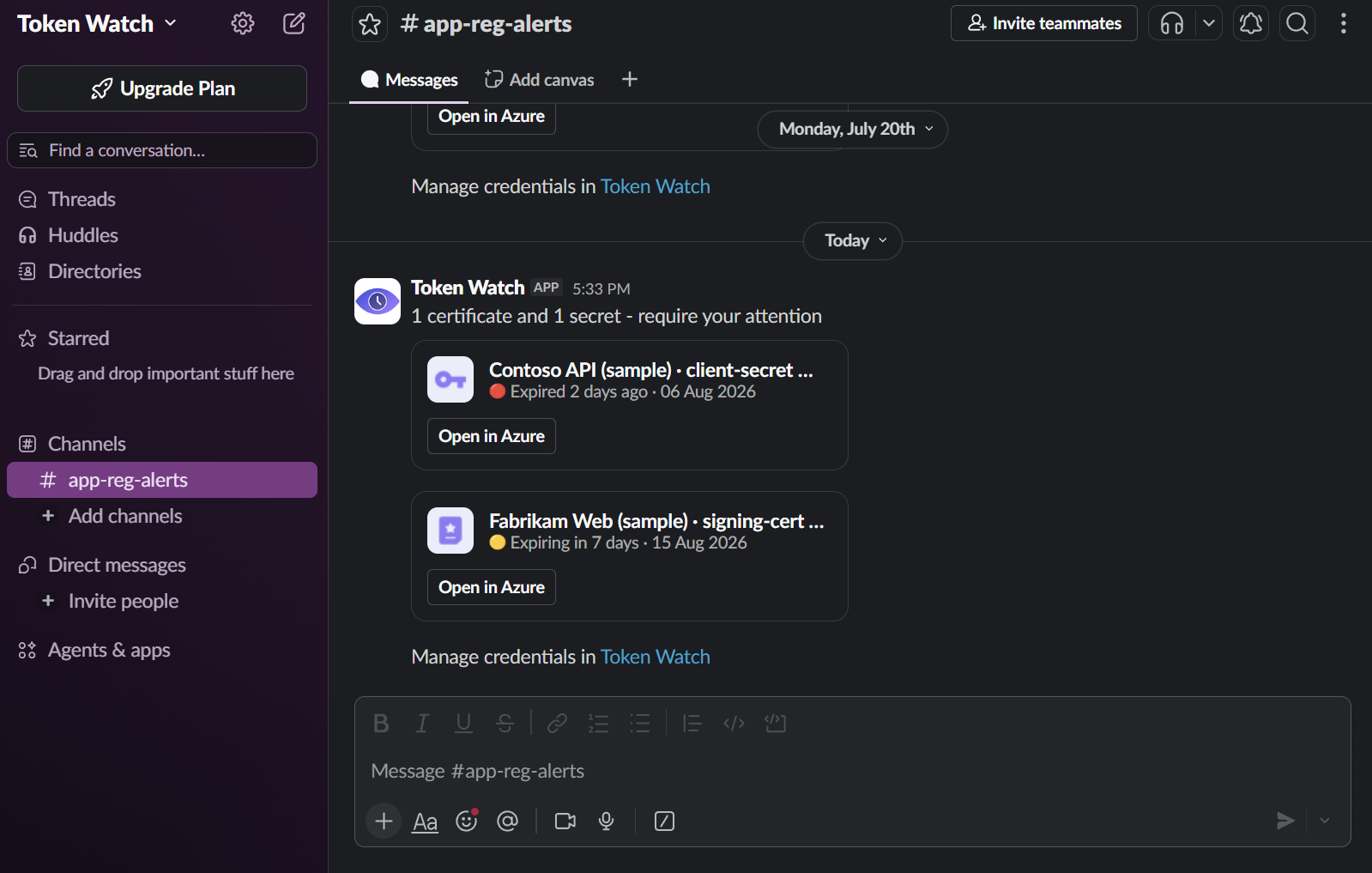Click Fabrikam Web certificate icon
Screen dimensions: 1372x873
[x=450, y=530]
